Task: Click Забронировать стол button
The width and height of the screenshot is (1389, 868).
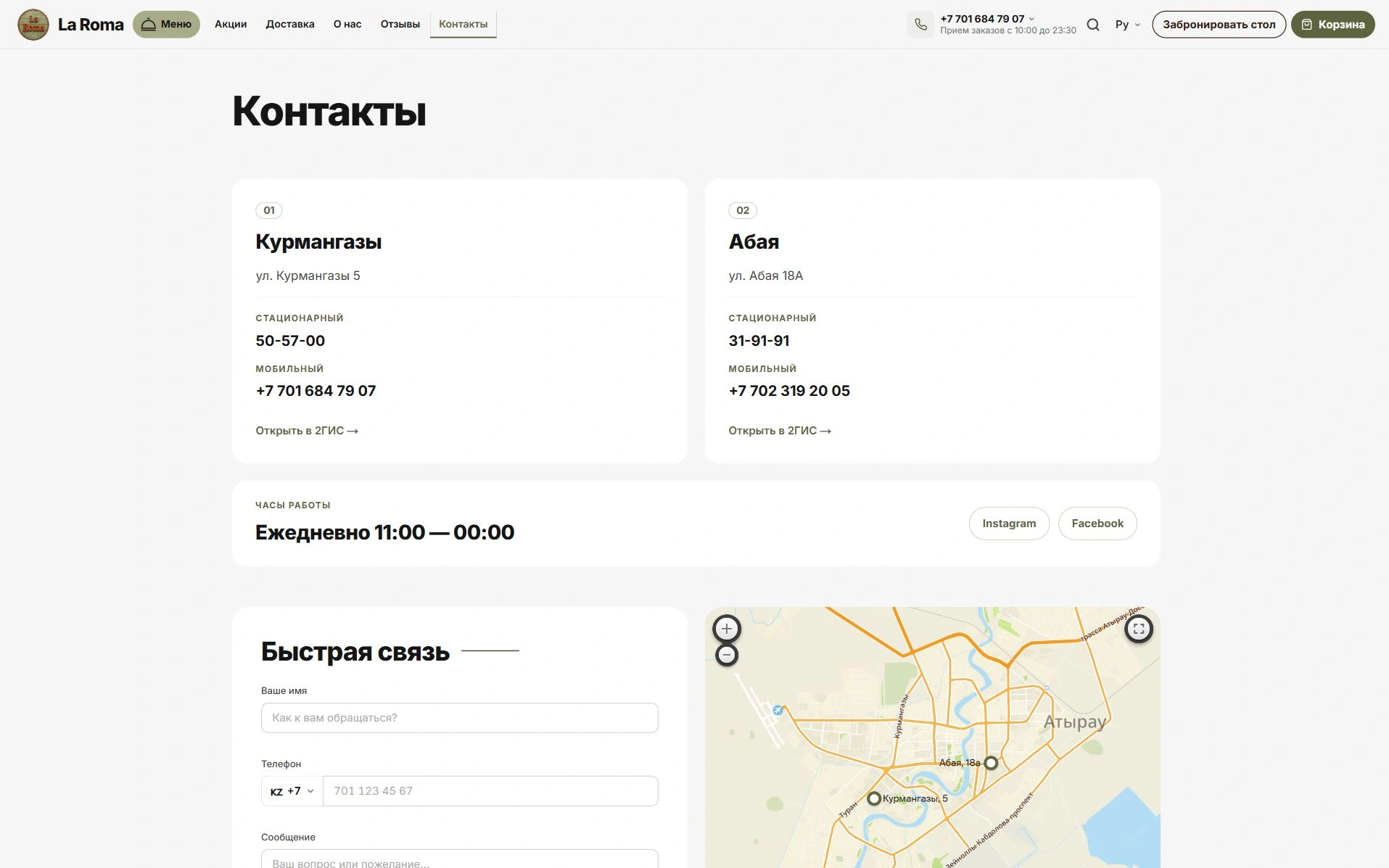Action: pyautogui.click(x=1219, y=25)
